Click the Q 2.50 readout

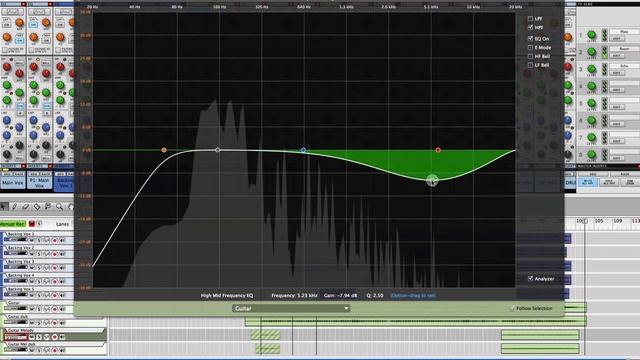tap(375, 295)
